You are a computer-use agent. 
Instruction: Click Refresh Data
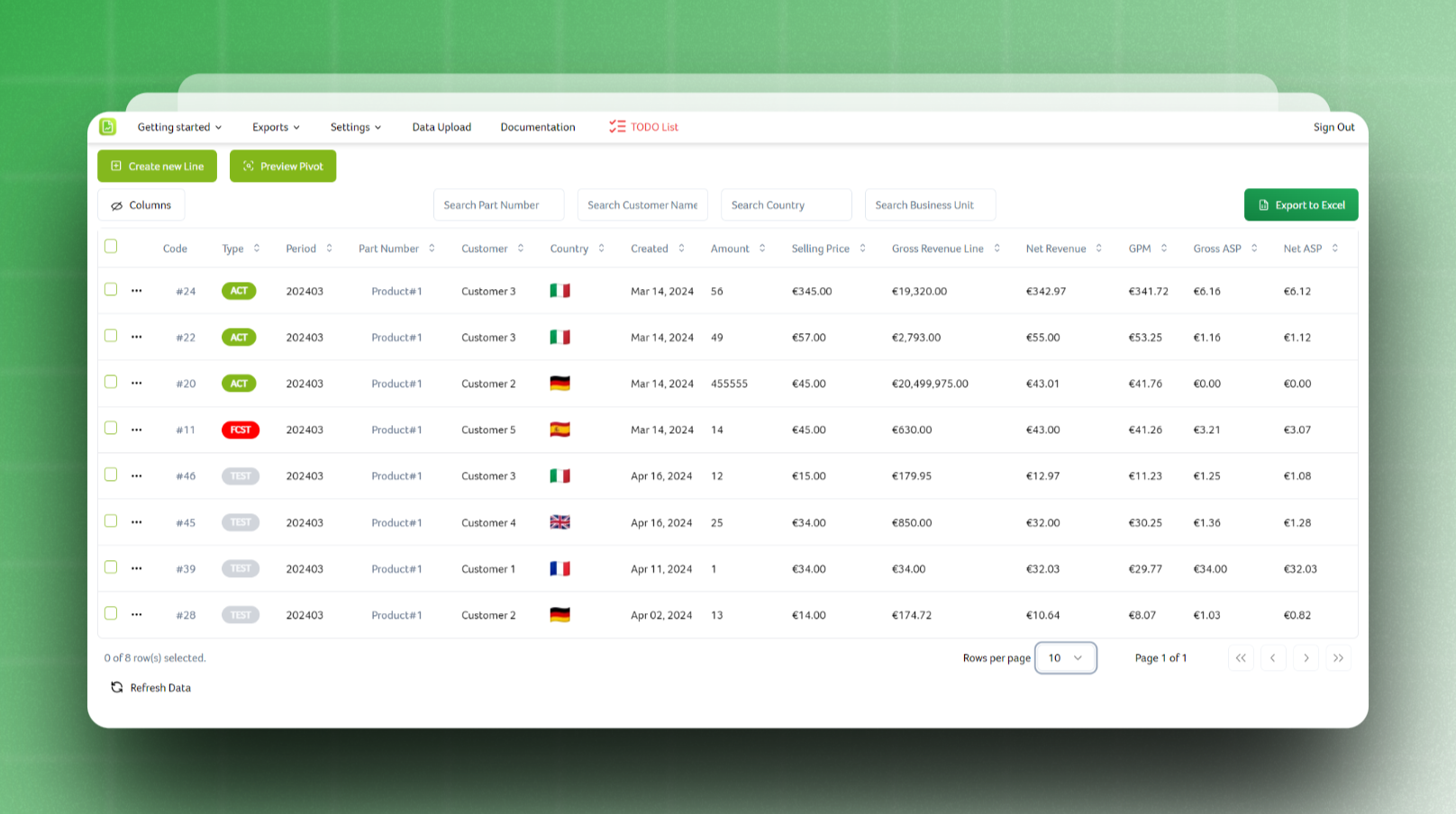point(150,688)
